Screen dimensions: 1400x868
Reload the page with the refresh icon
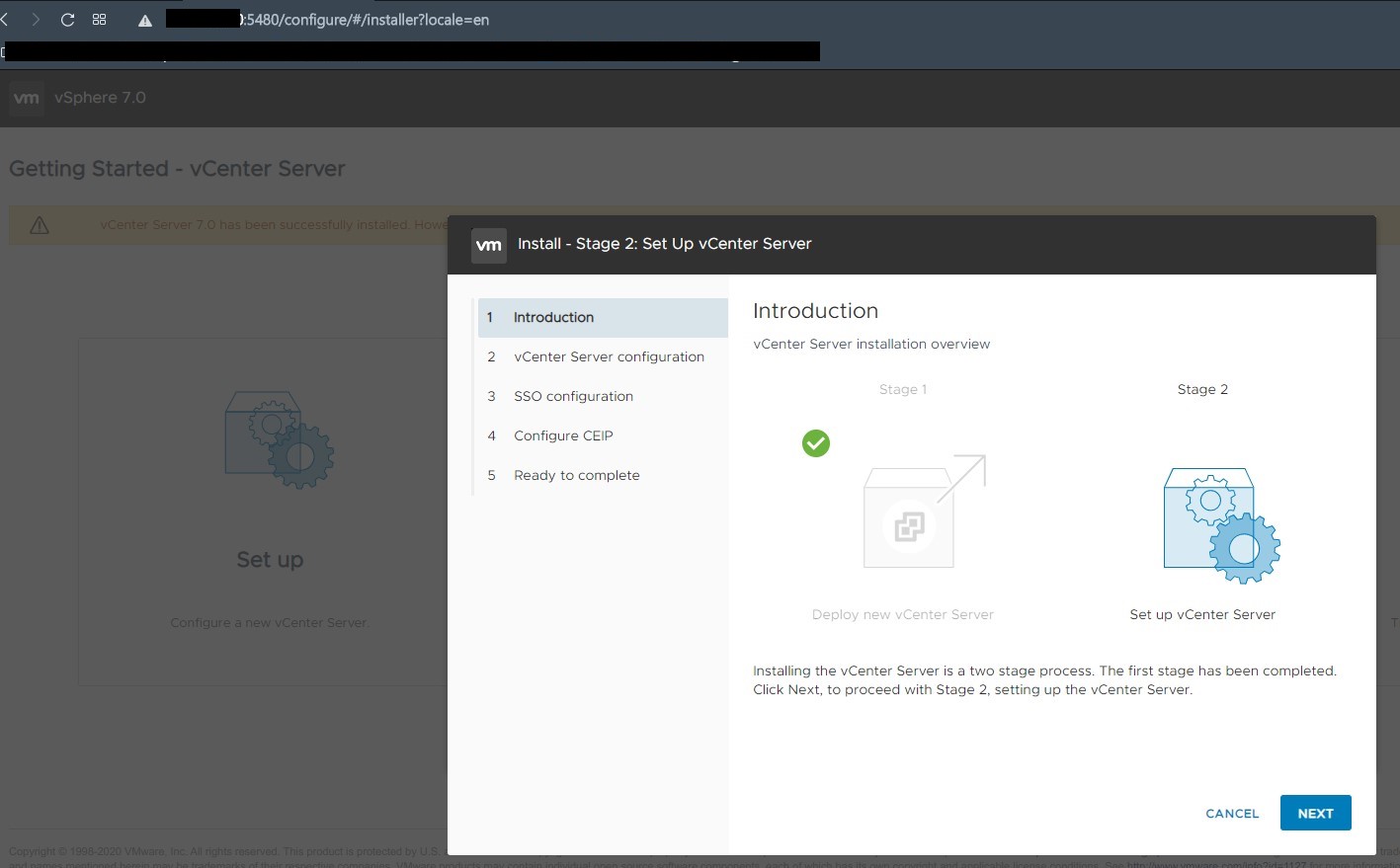(67, 20)
